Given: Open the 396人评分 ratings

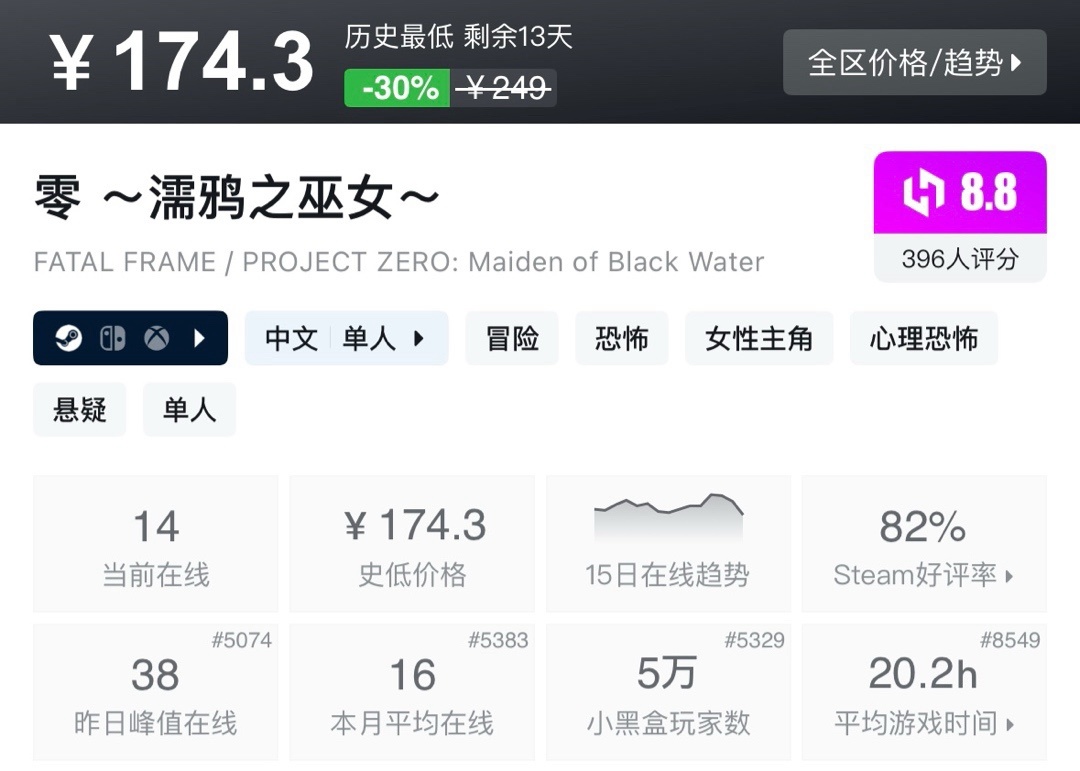Looking at the screenshot, I should pyautogui.click(x=960, y=259).
